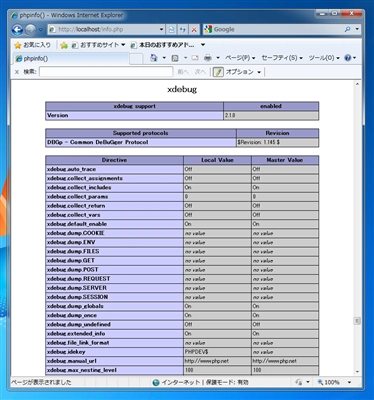Click the status bar security settings icon

coord(299,382)
